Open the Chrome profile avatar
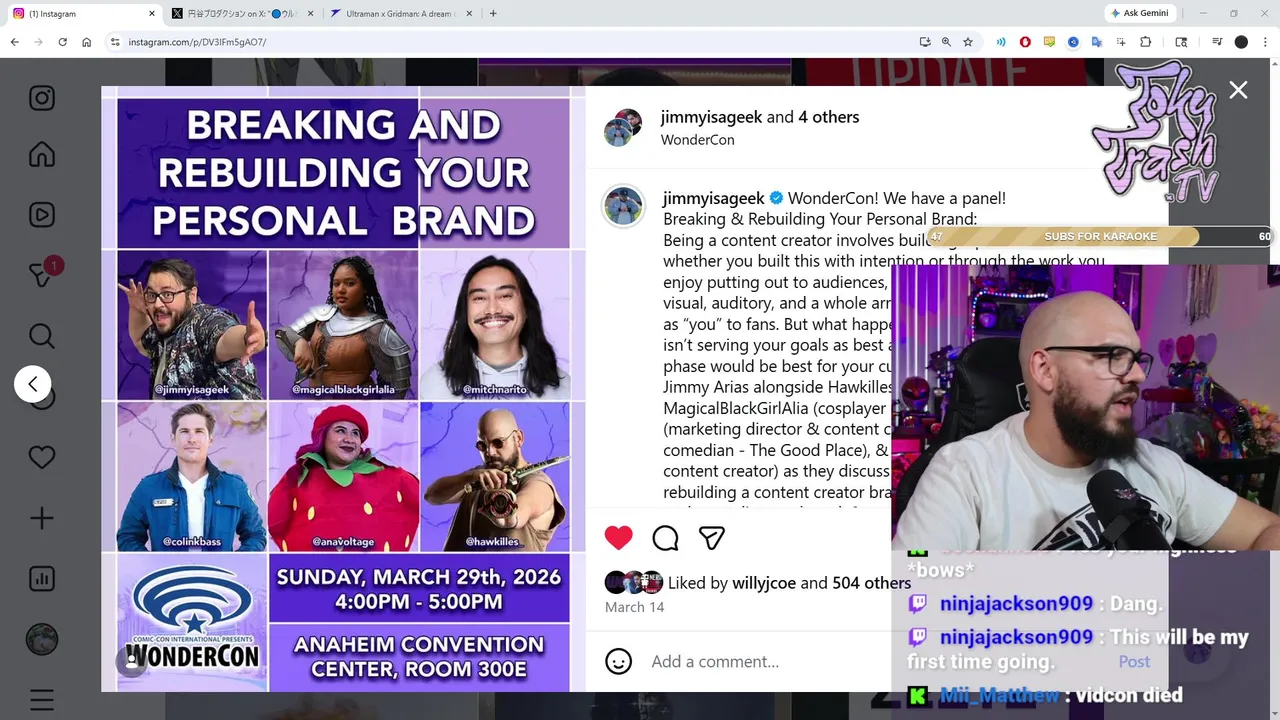Screen dimensions: 1280x720 click(1241, 42)
